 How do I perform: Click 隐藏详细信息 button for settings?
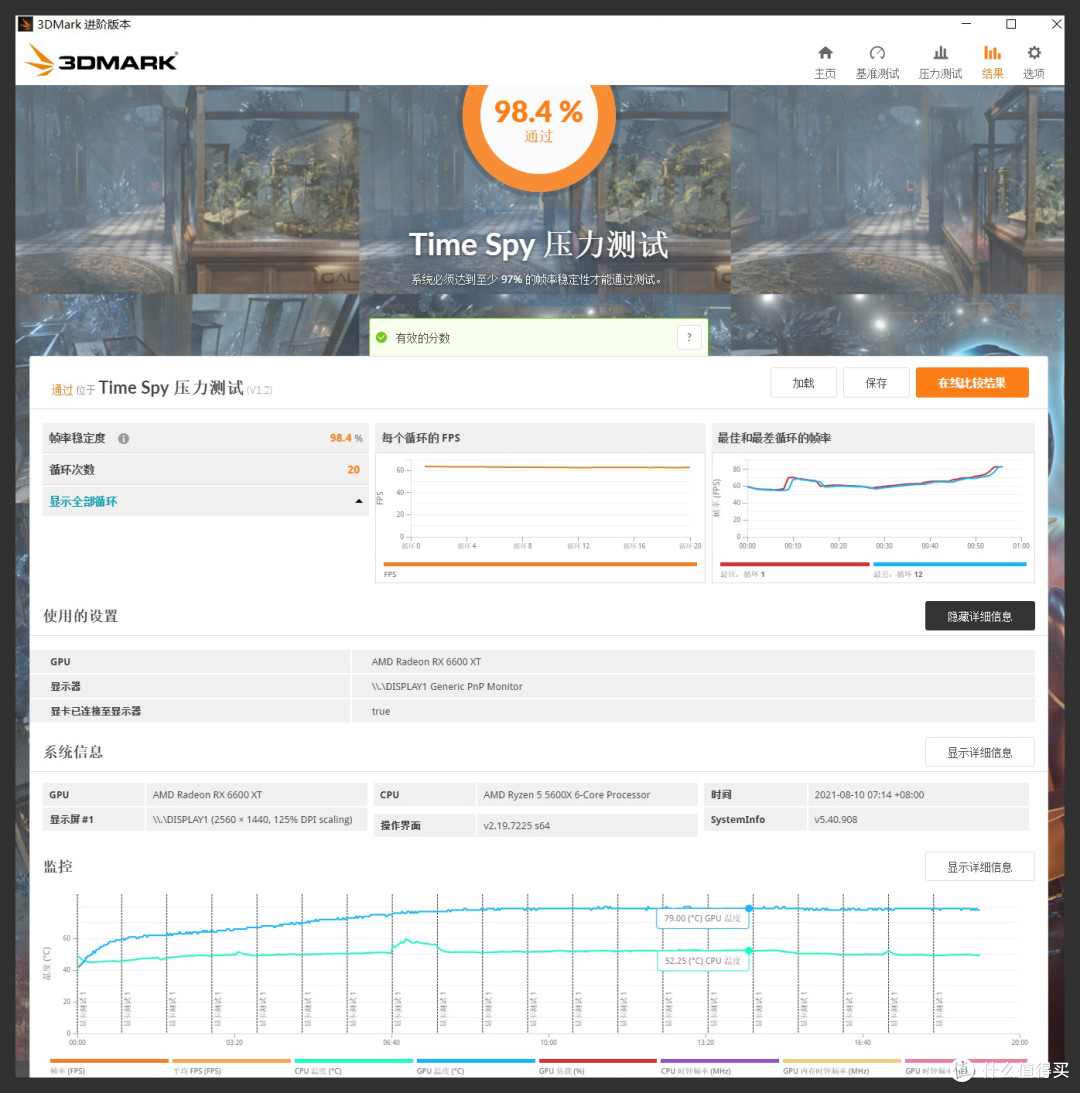(980, 616)
